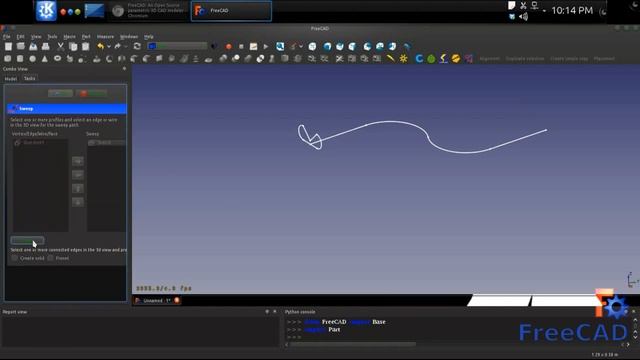This screenshot has width=640, height=360.
Task: Create a torus primitive
Action: (x=58, y=59)
